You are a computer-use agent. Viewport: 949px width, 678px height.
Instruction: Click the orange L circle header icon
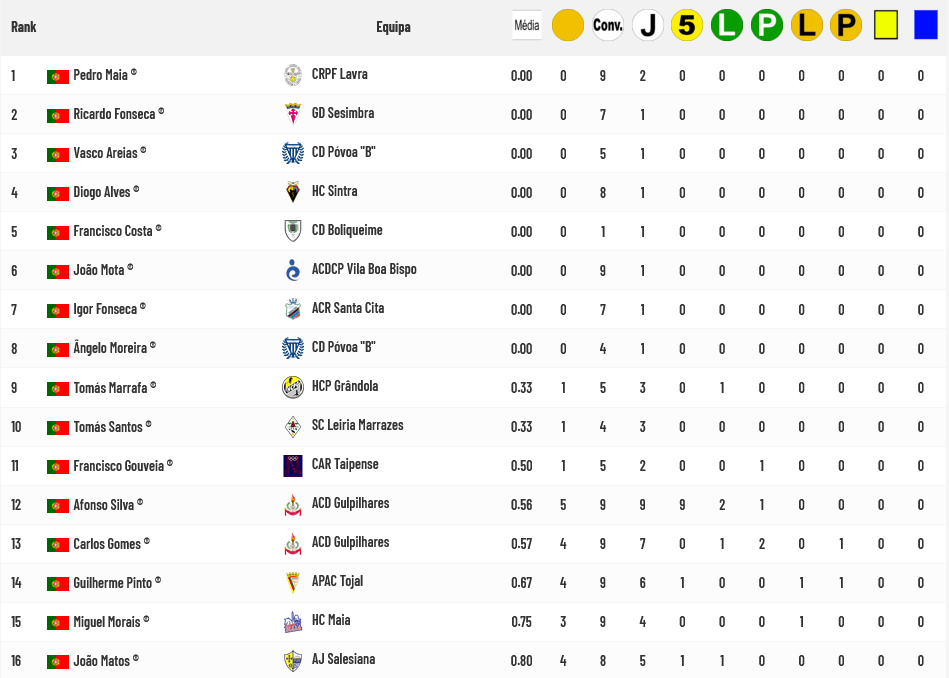coord(806,25)
